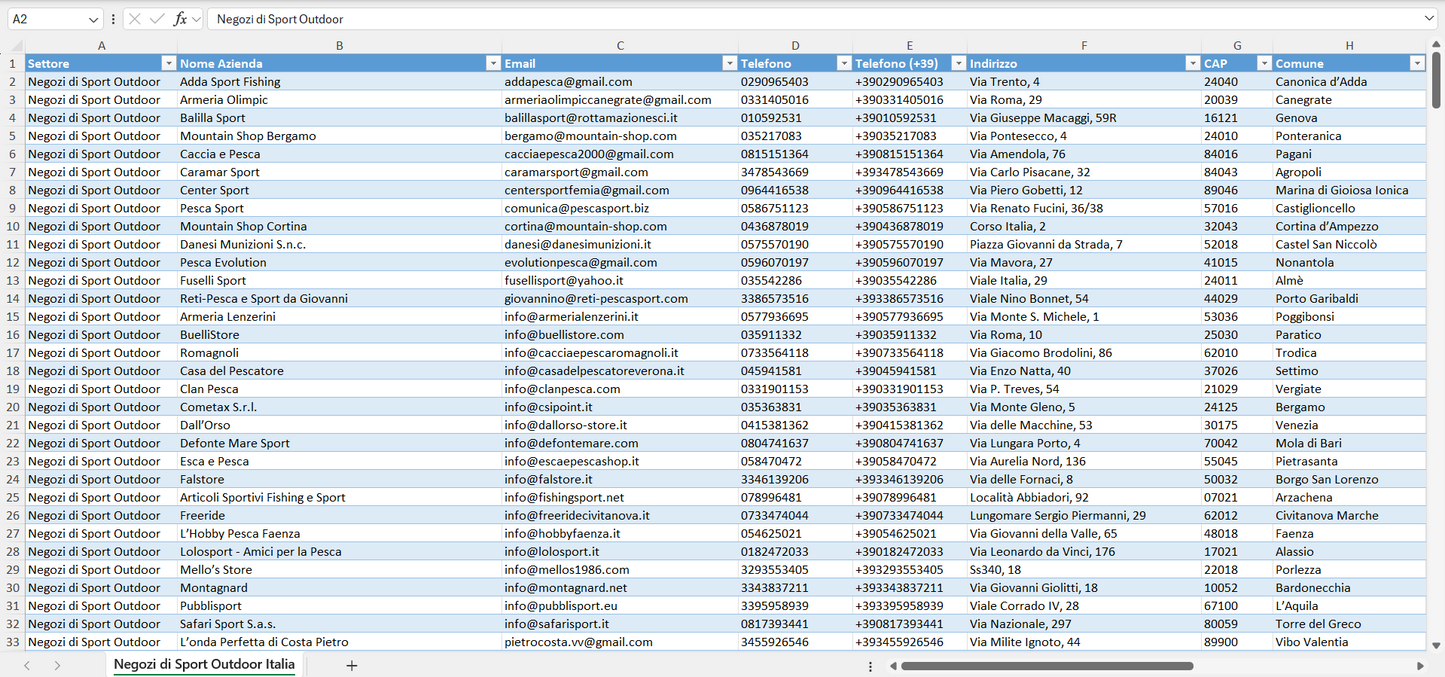Select cell Danesi Munizioni S.n.c.
This screenshot has height=677, width=1445.
point(339,244)
